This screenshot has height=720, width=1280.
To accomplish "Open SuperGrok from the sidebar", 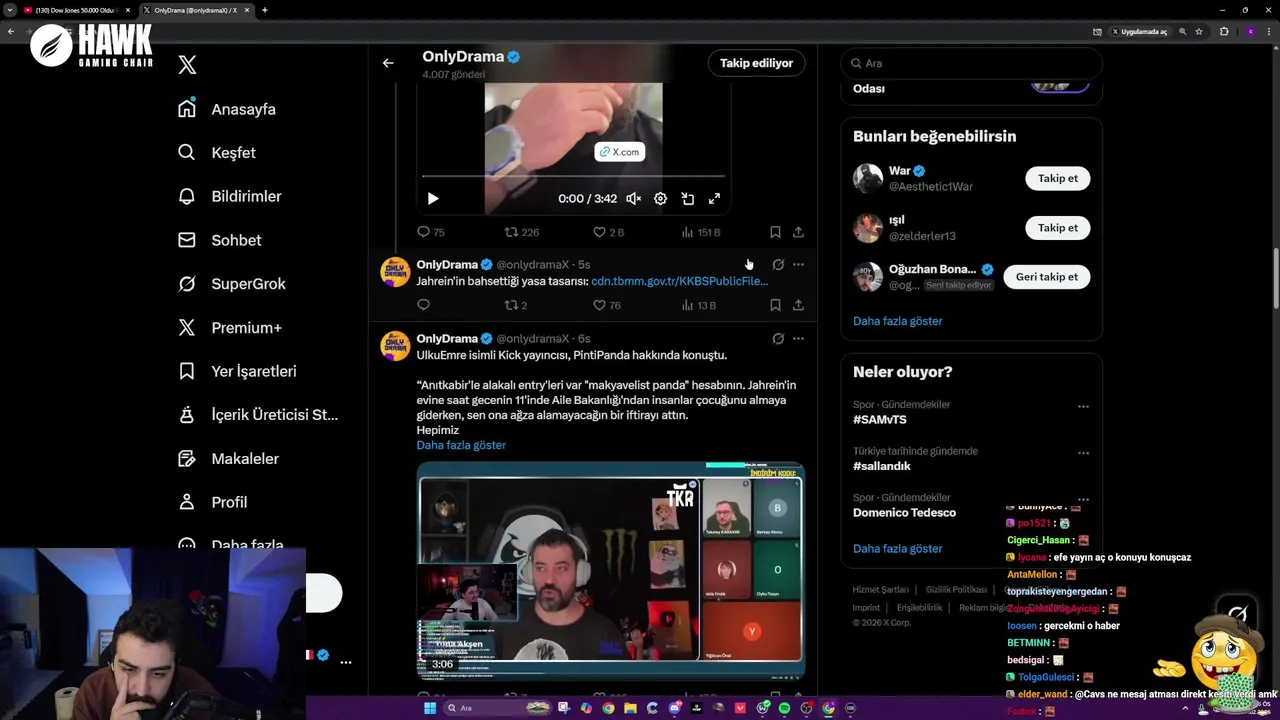I will pos(232,284).
